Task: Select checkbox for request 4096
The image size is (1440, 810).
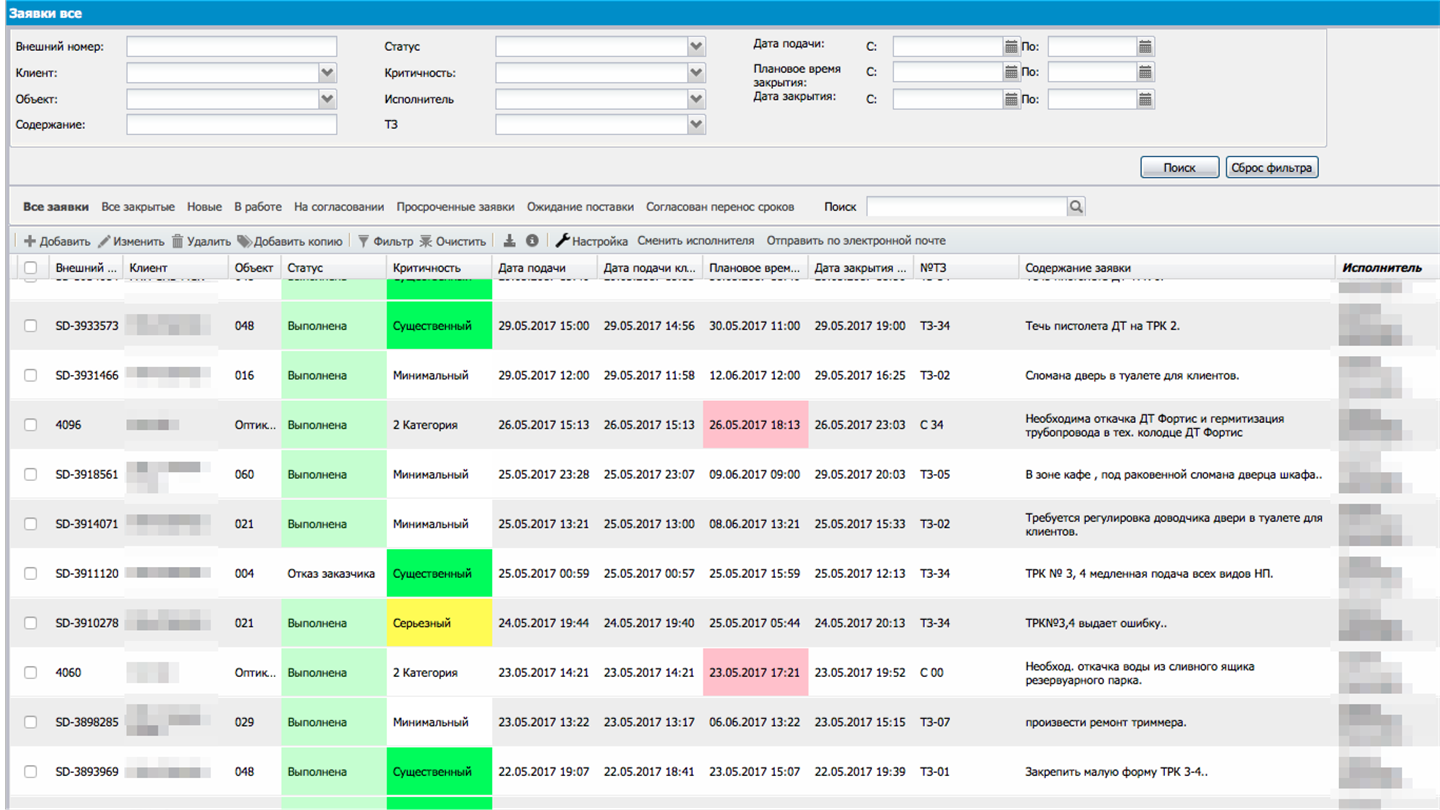Action: [x=30, y=425]
